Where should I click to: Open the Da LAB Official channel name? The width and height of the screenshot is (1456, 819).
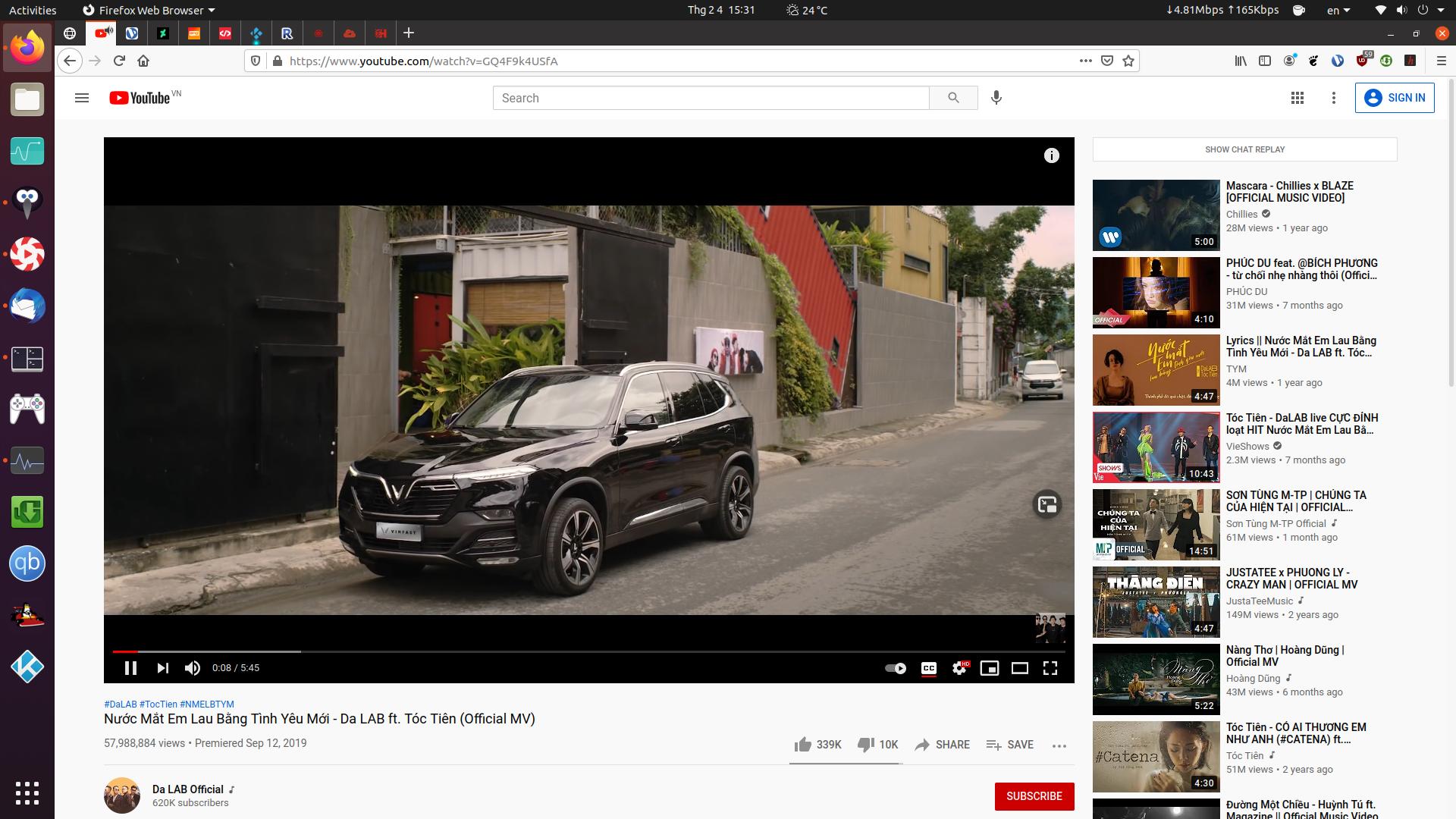(x=188, y=789)
